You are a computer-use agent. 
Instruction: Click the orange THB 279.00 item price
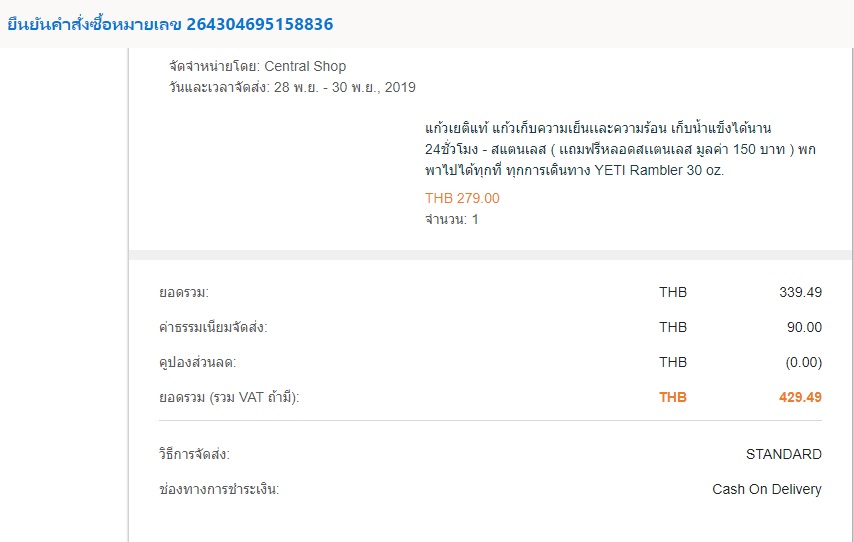pyautogui.click(x=462, y=198)
